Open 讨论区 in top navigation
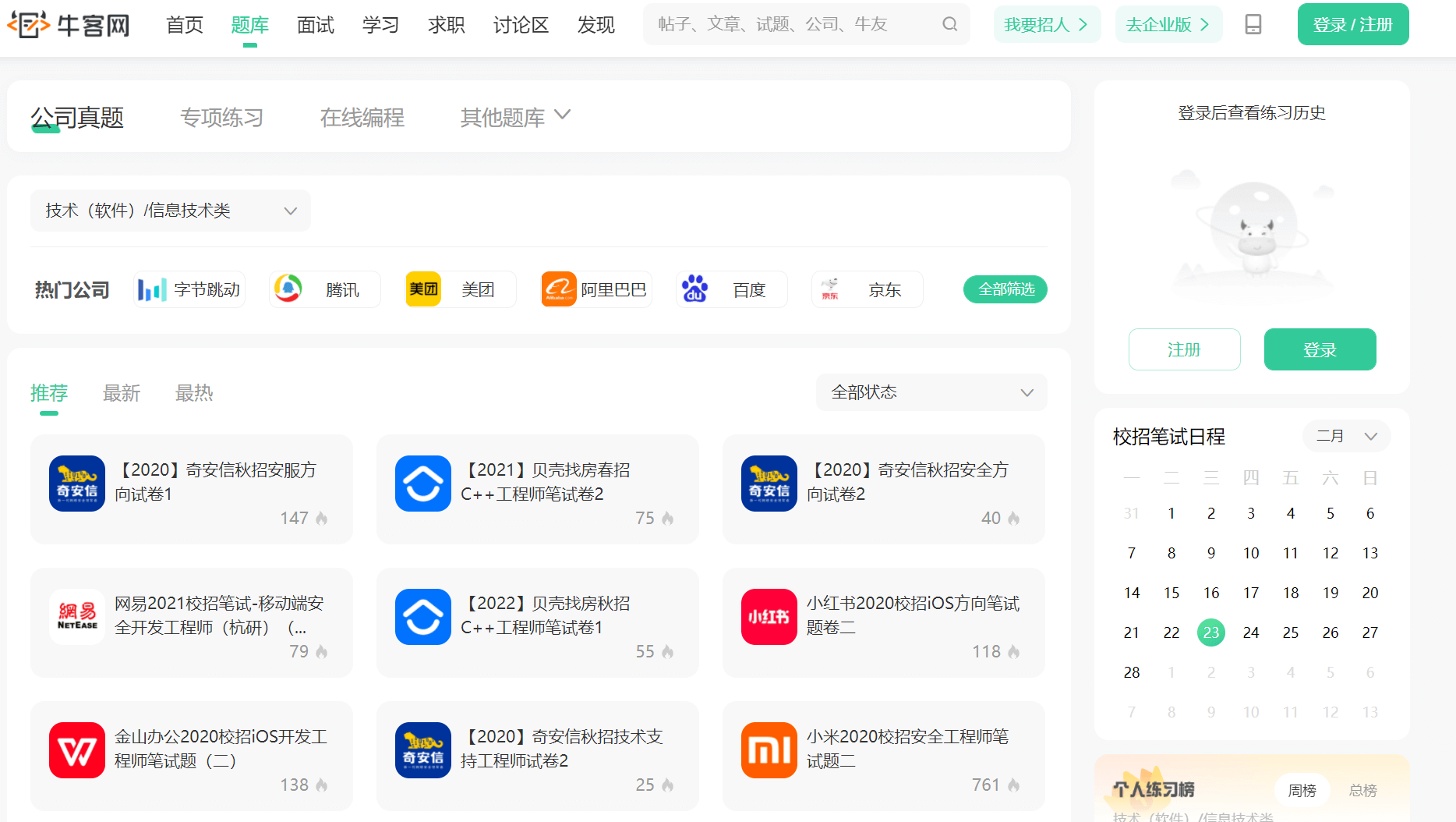Image resolution: width=1456 pixels, height=822 pixels. (521, 25)
